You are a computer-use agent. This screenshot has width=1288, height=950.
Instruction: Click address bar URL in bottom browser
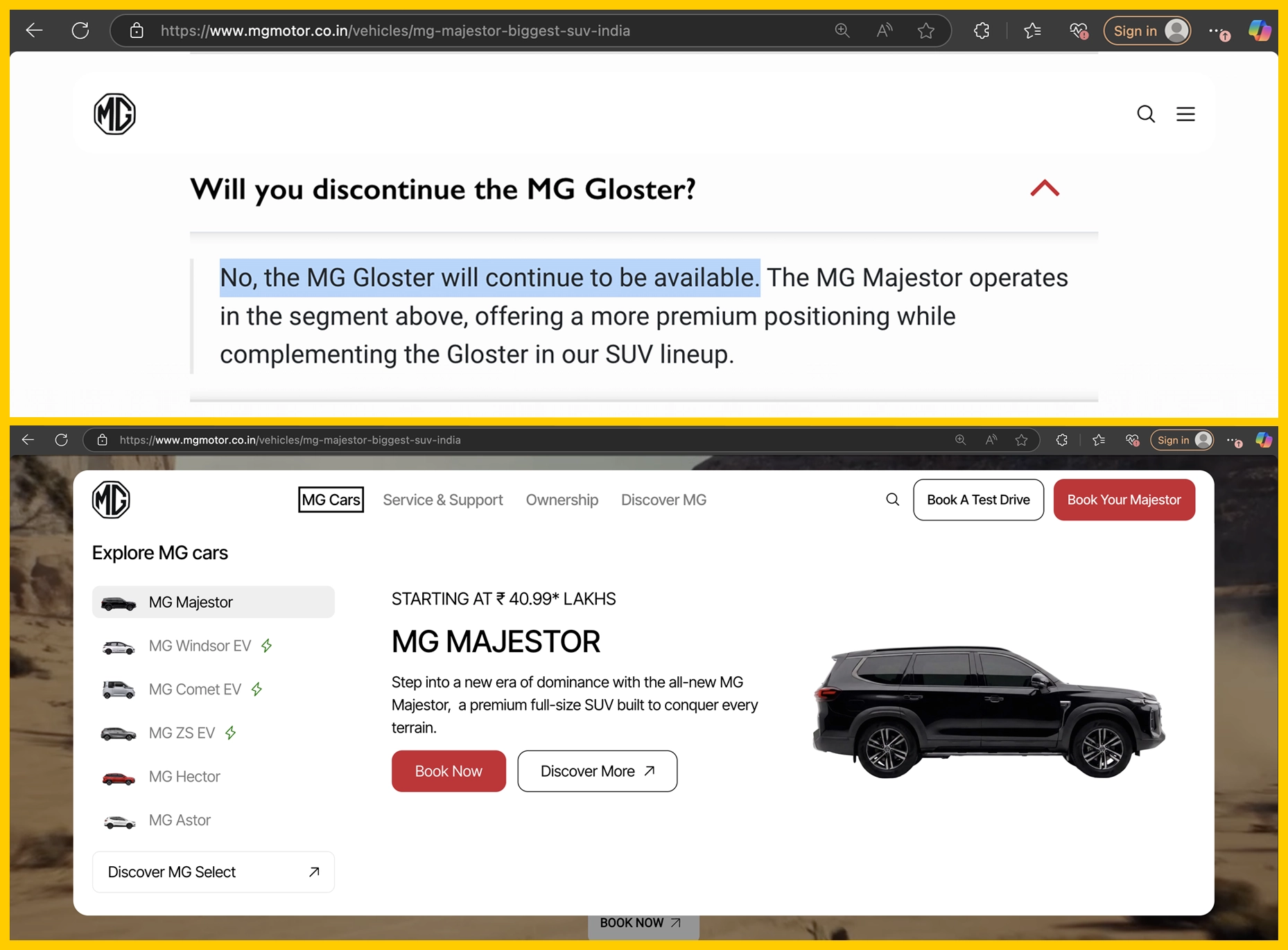pyautogui.click(x=290, y=440)
